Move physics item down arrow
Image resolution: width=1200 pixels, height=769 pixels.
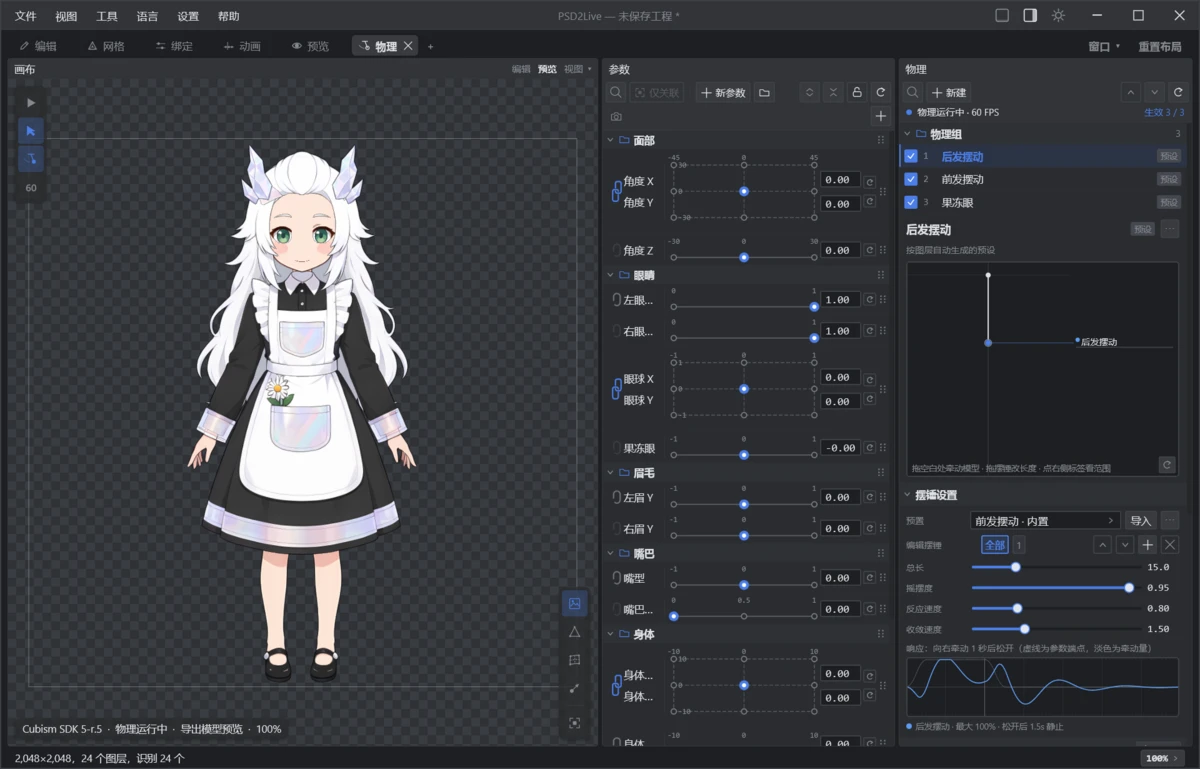tap(1155, 92)
